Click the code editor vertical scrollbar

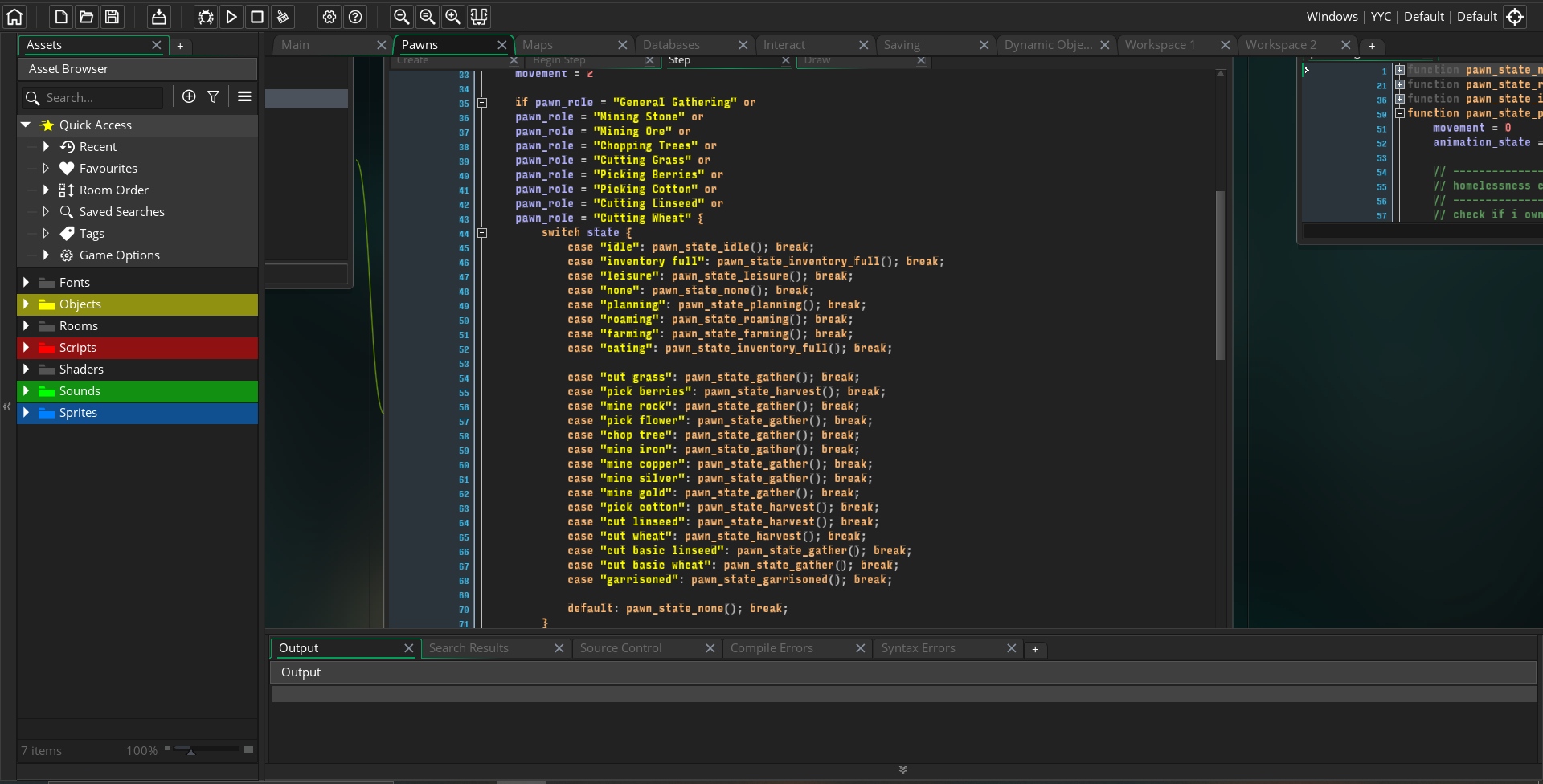tap(1220, 275)
